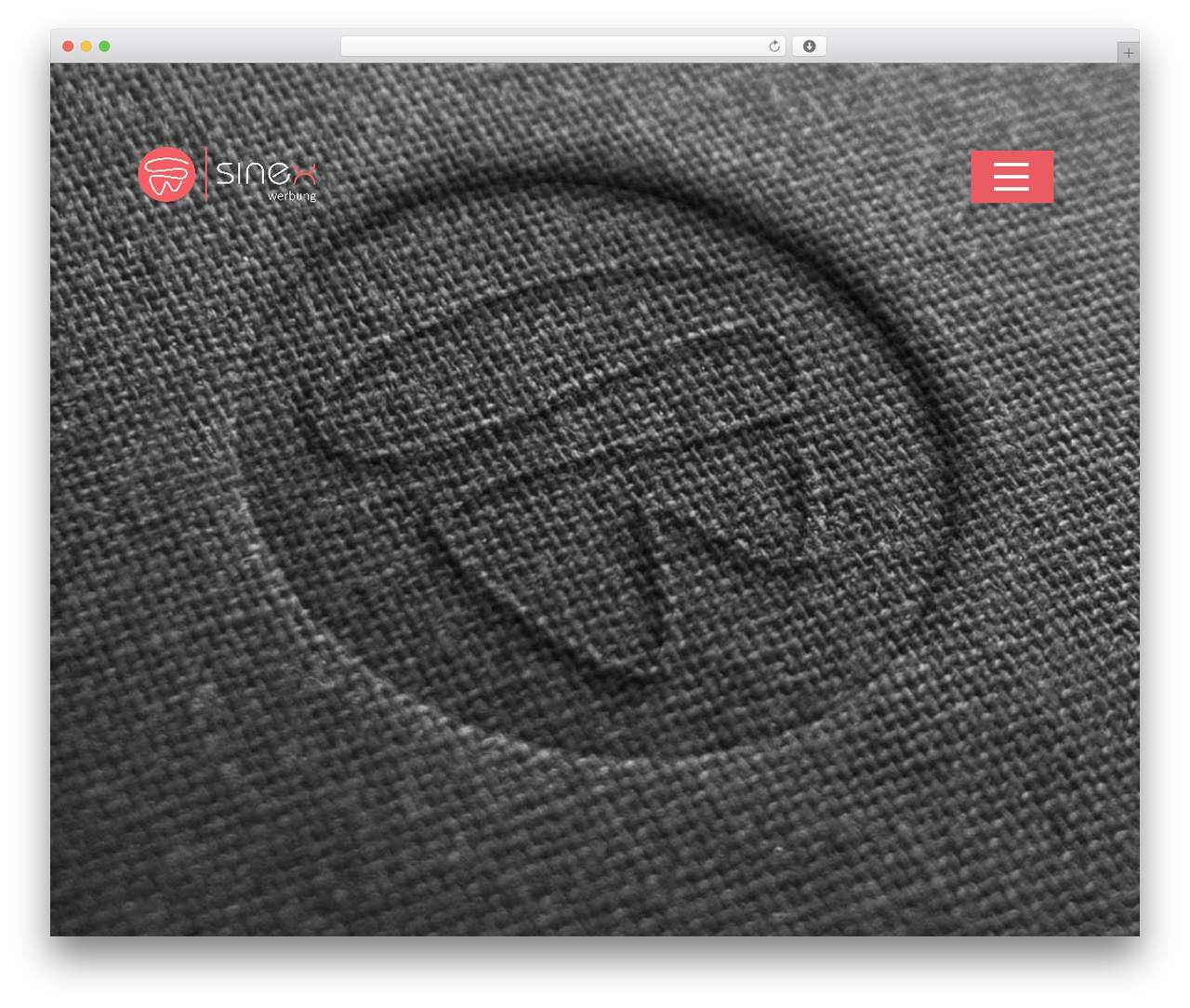Screen dimensions: 1190x1008
Task: Click the Sinex Werbung logo link
Action: (x=228, y=175)
